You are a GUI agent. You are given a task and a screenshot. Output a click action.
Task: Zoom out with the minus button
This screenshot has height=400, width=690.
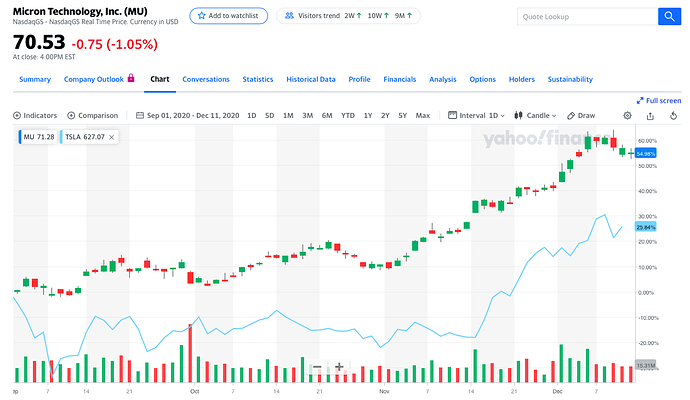tap(317, 367)
